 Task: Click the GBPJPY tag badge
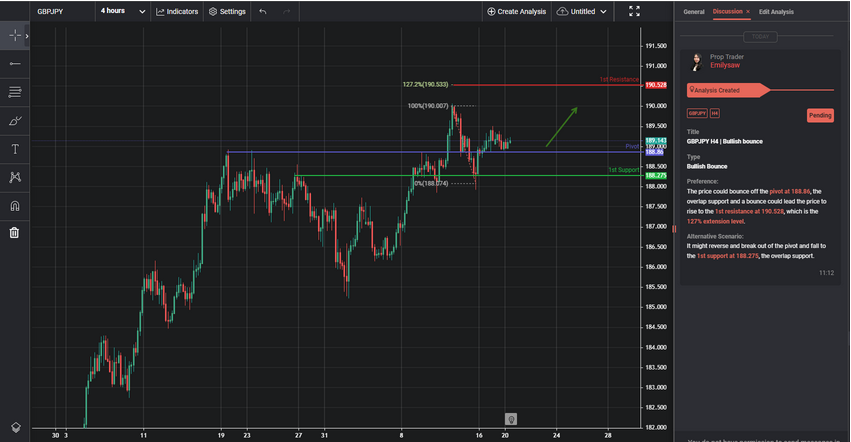[x=697, y=113]
